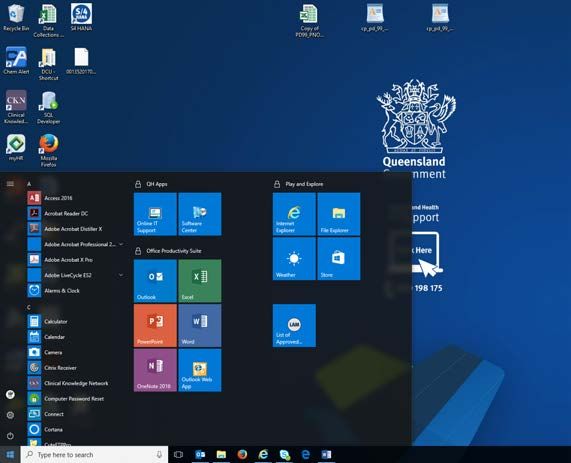Open the Data Collections Excel shortcut

coord(48,20)
